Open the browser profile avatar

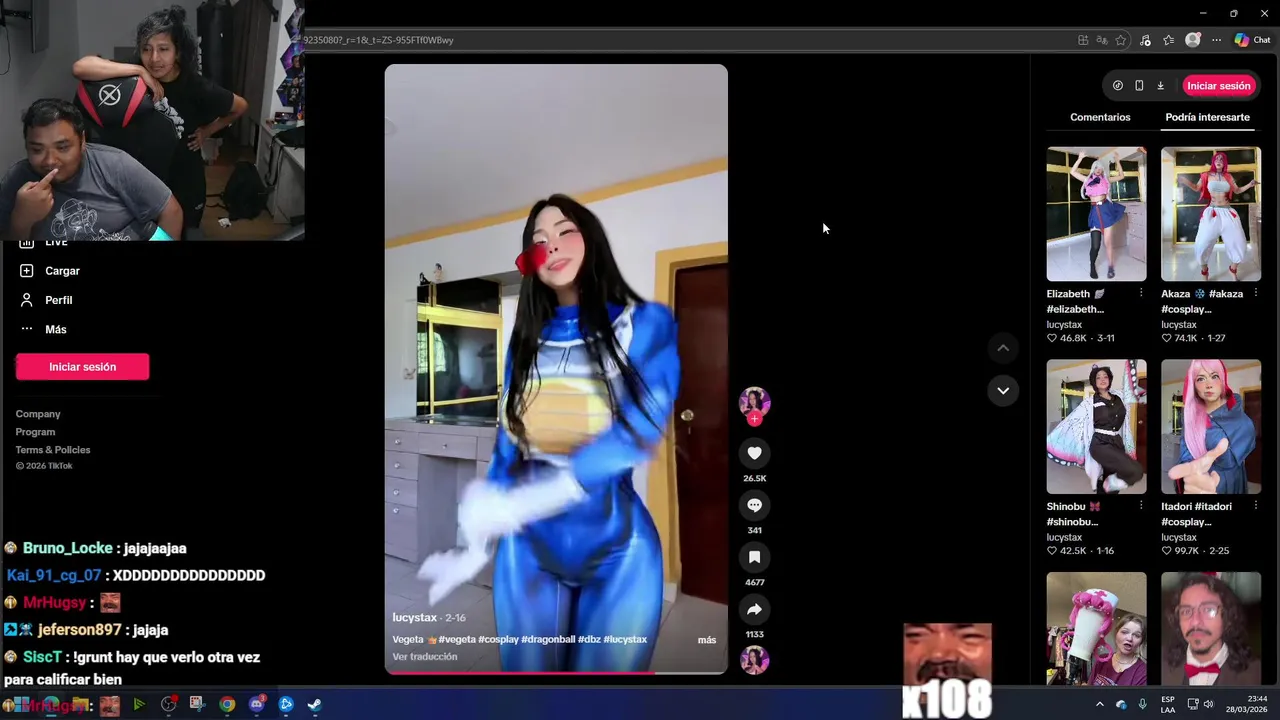coord(1192,40)
